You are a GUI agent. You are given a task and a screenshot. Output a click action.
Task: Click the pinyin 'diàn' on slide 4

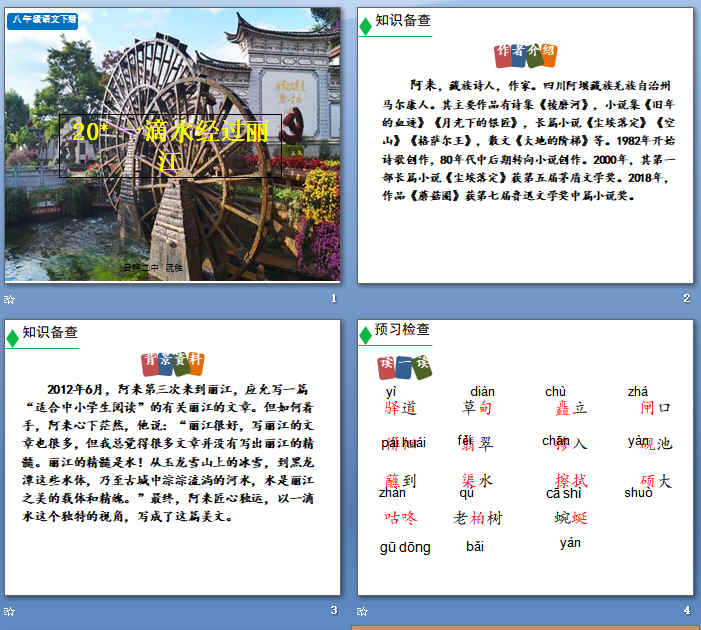point(482,392)
